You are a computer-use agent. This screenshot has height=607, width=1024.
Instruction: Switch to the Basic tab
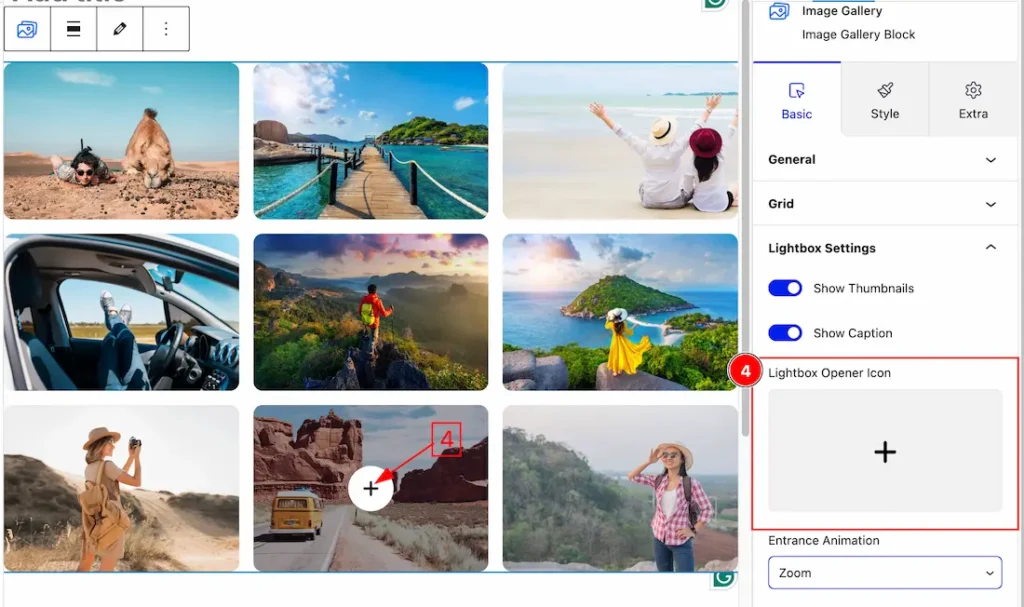[797, 100]
